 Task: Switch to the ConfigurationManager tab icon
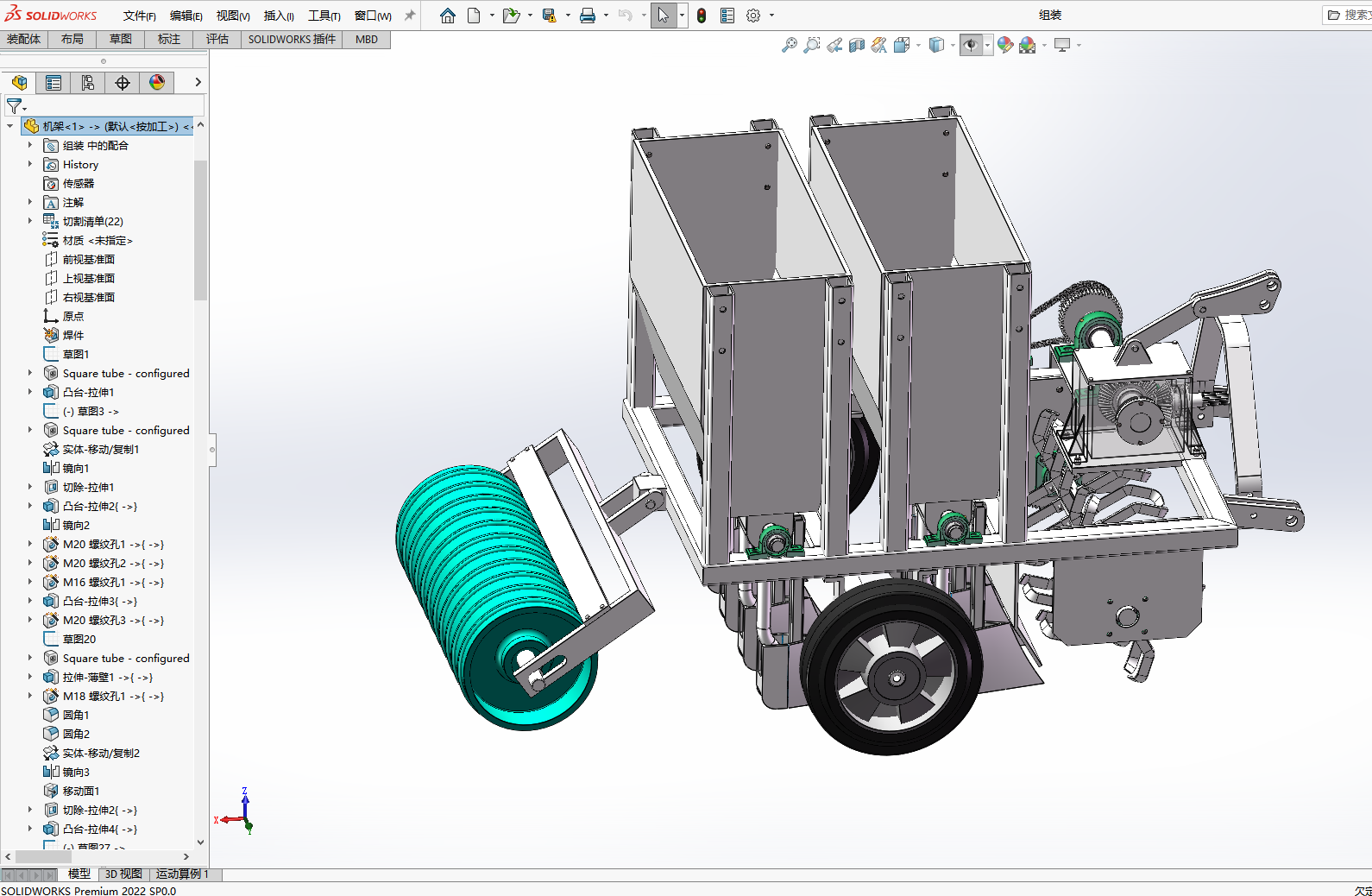point(88,83)
